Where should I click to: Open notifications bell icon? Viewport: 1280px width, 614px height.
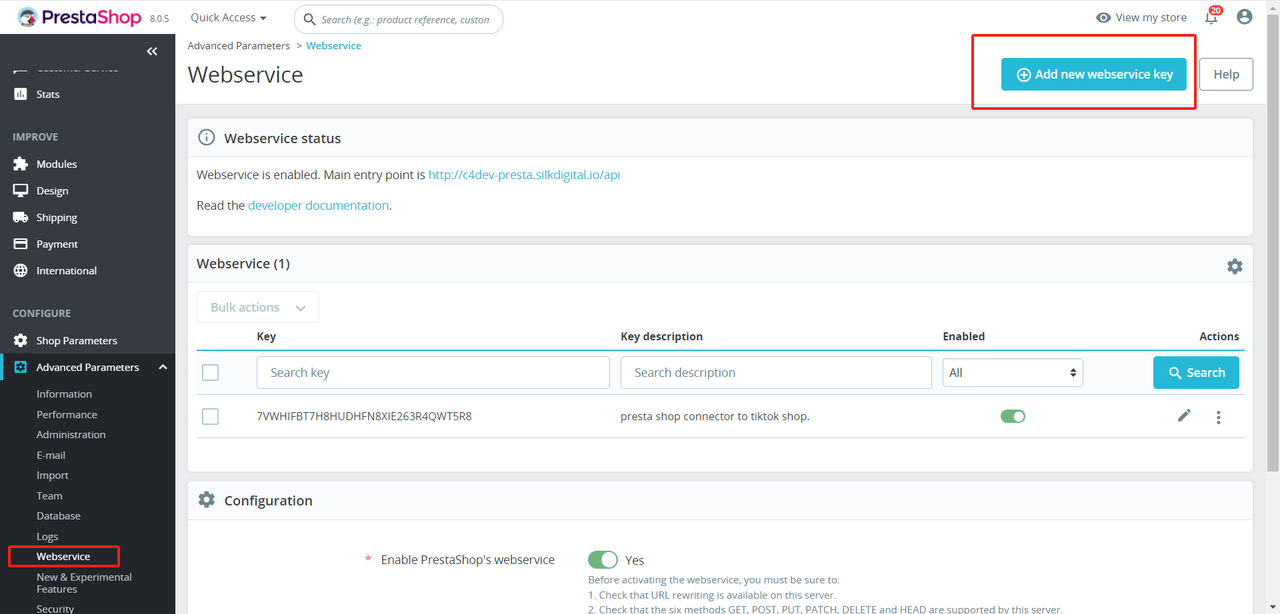(1212, 17)
